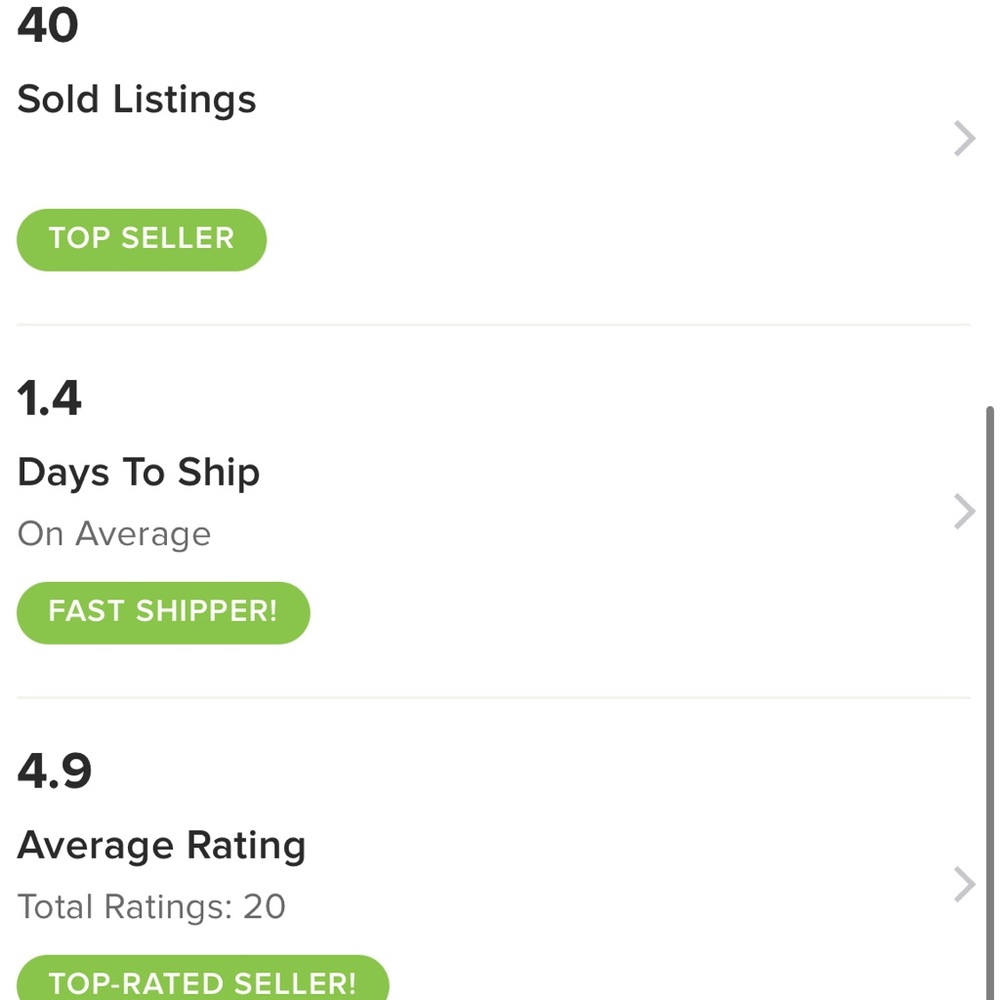Click the Days To Ship heading

pyautogui.click(x=138, y=473)
